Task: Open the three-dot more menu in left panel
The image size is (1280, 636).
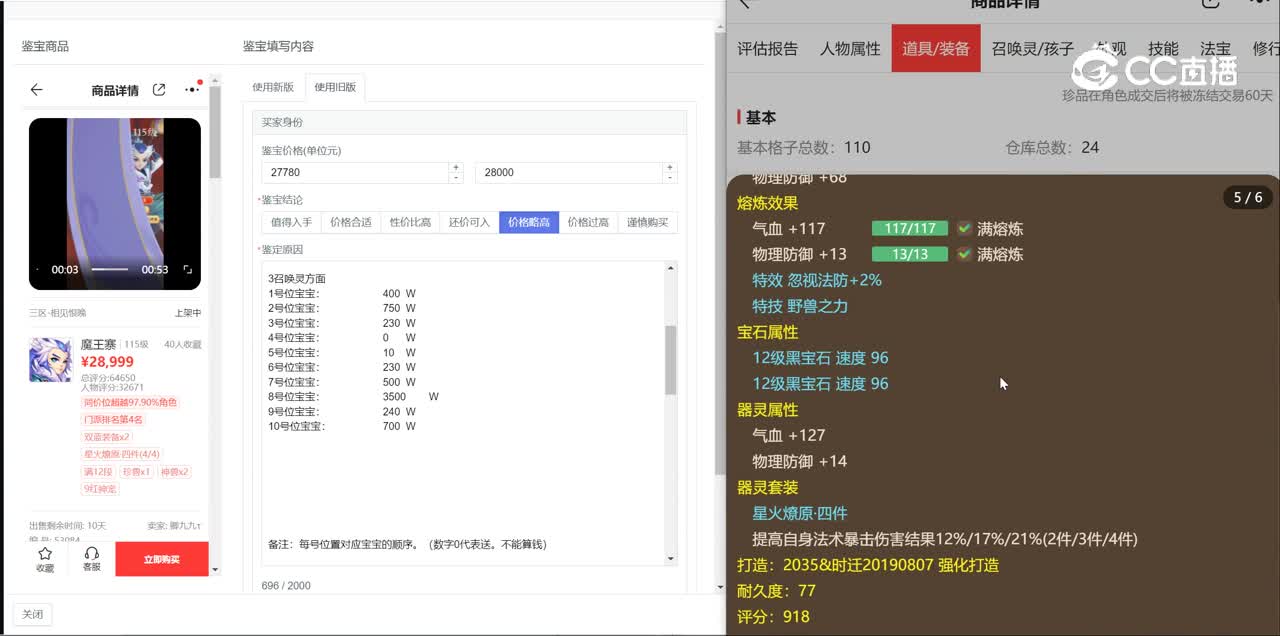Action: 191,90
